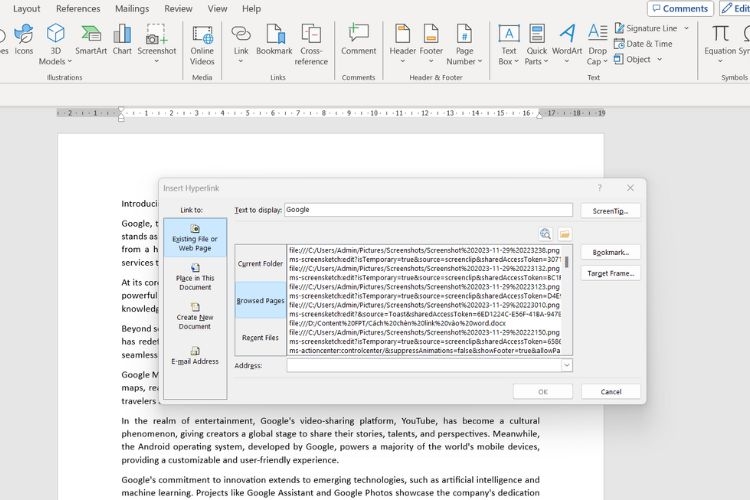
Task: Click the Bookmark ribbon icon
Action: (x=274, y=40)
